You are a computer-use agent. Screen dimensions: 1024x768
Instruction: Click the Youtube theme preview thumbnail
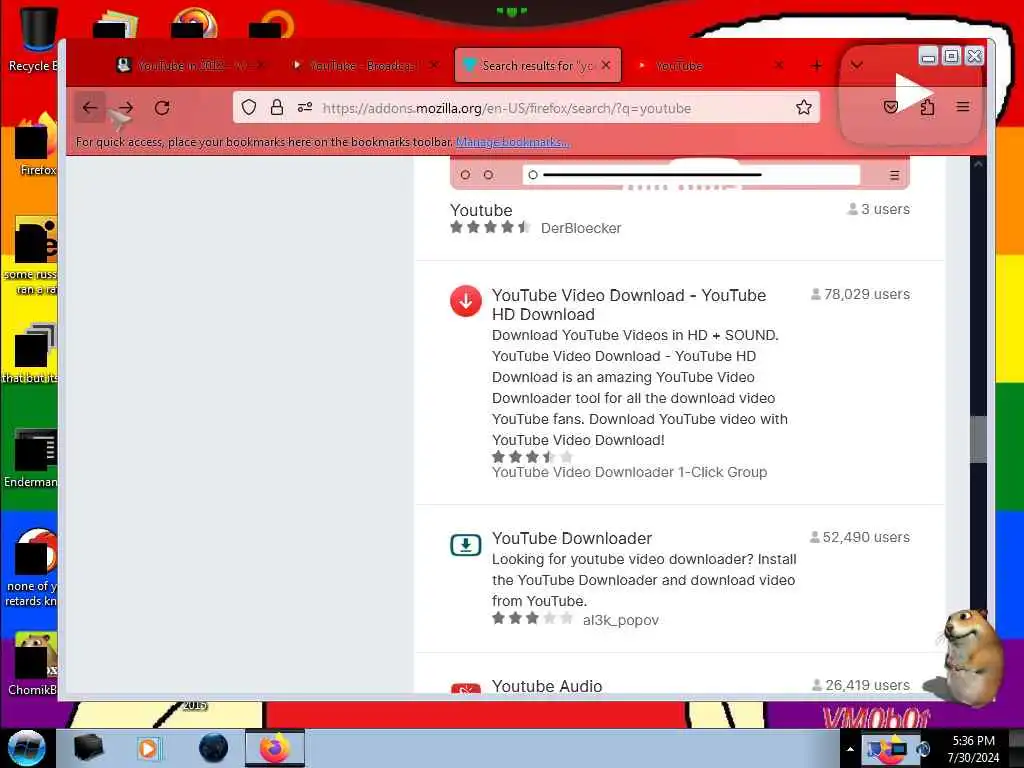click(x=679, y=173)
